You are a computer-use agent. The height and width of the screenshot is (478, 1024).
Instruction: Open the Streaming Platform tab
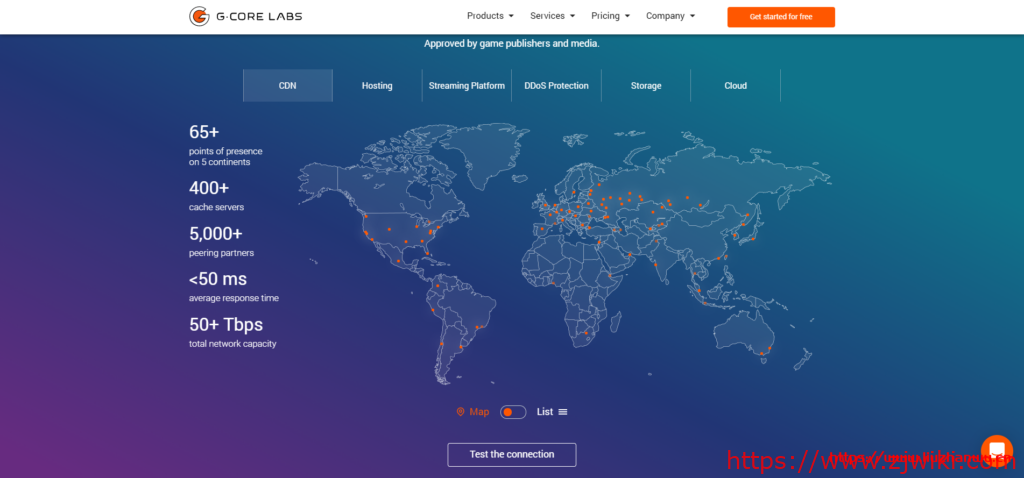pyautogui.click(x=467, y=86)
